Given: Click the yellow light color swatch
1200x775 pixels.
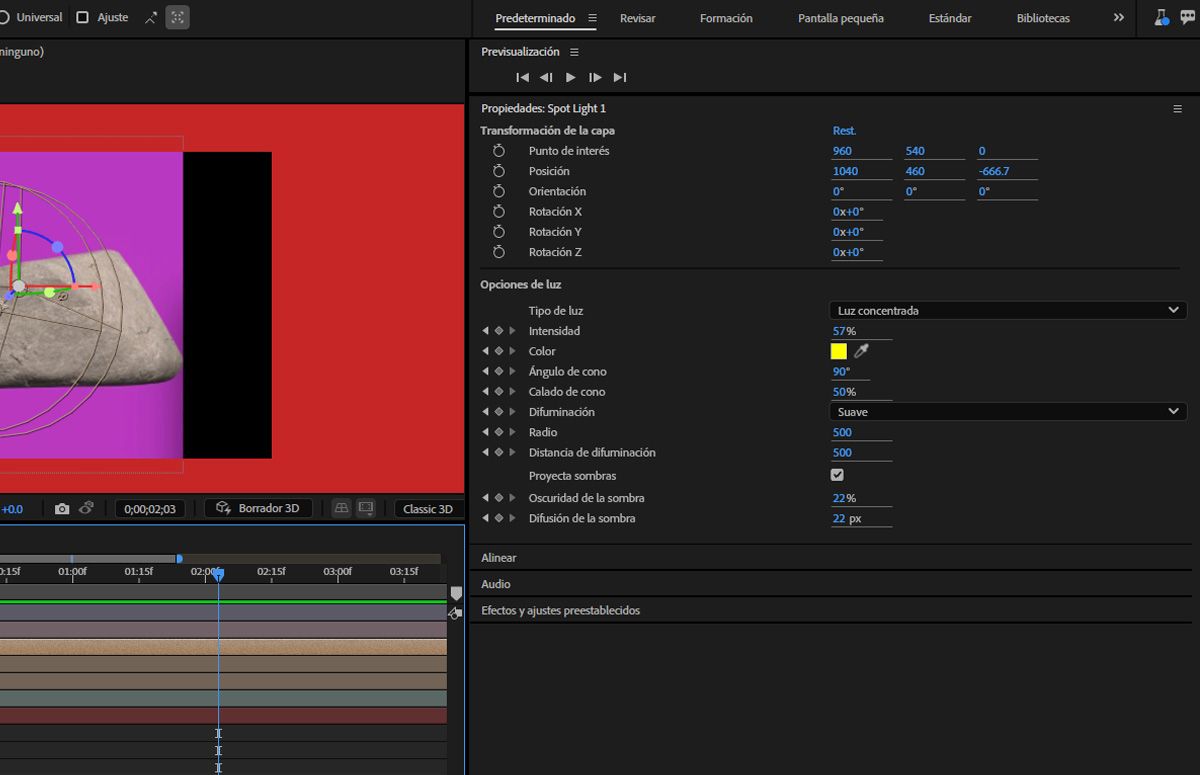Looking at the screenshot, I should pos(839,351).
